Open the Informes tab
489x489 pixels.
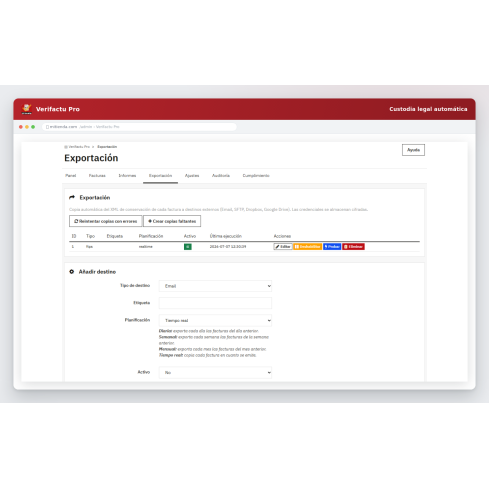click(127, 176)
